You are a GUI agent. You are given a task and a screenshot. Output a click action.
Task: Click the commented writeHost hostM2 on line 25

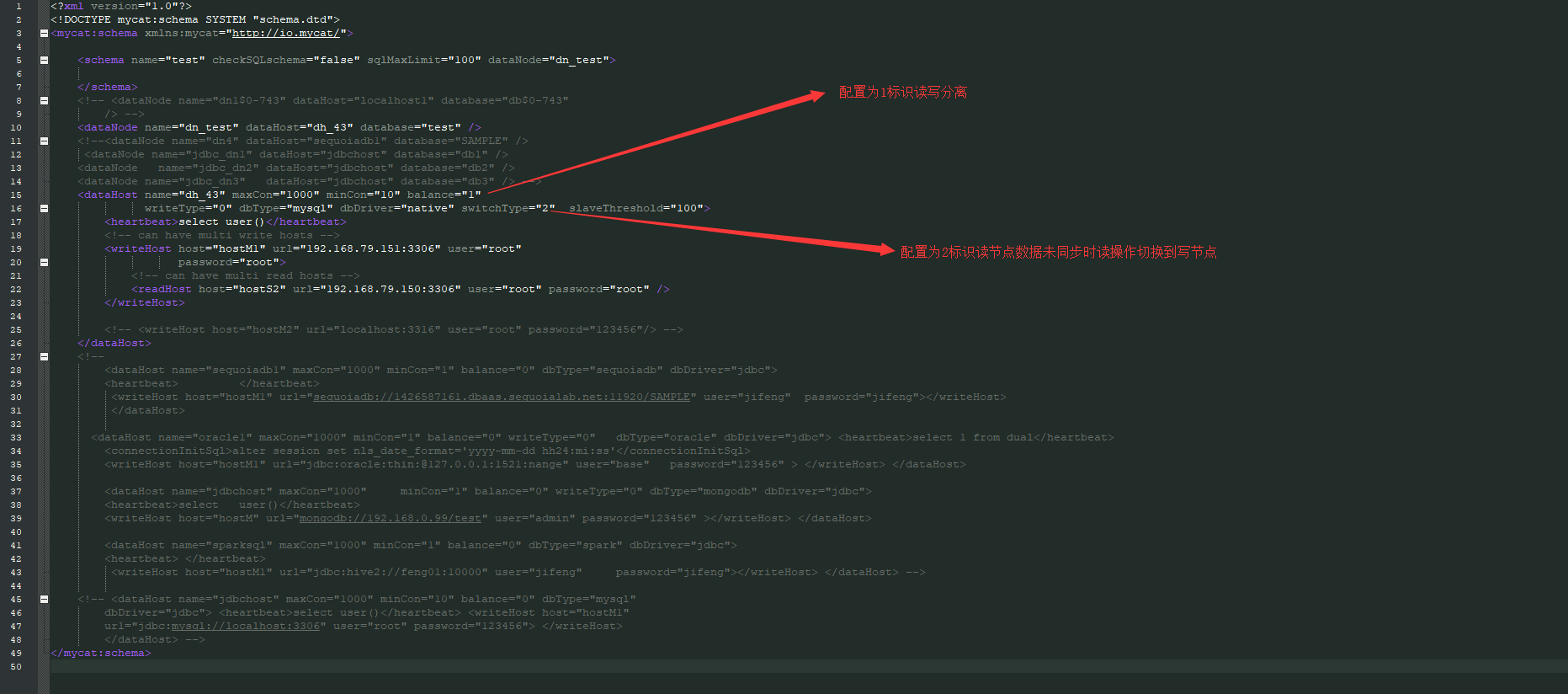394,330
